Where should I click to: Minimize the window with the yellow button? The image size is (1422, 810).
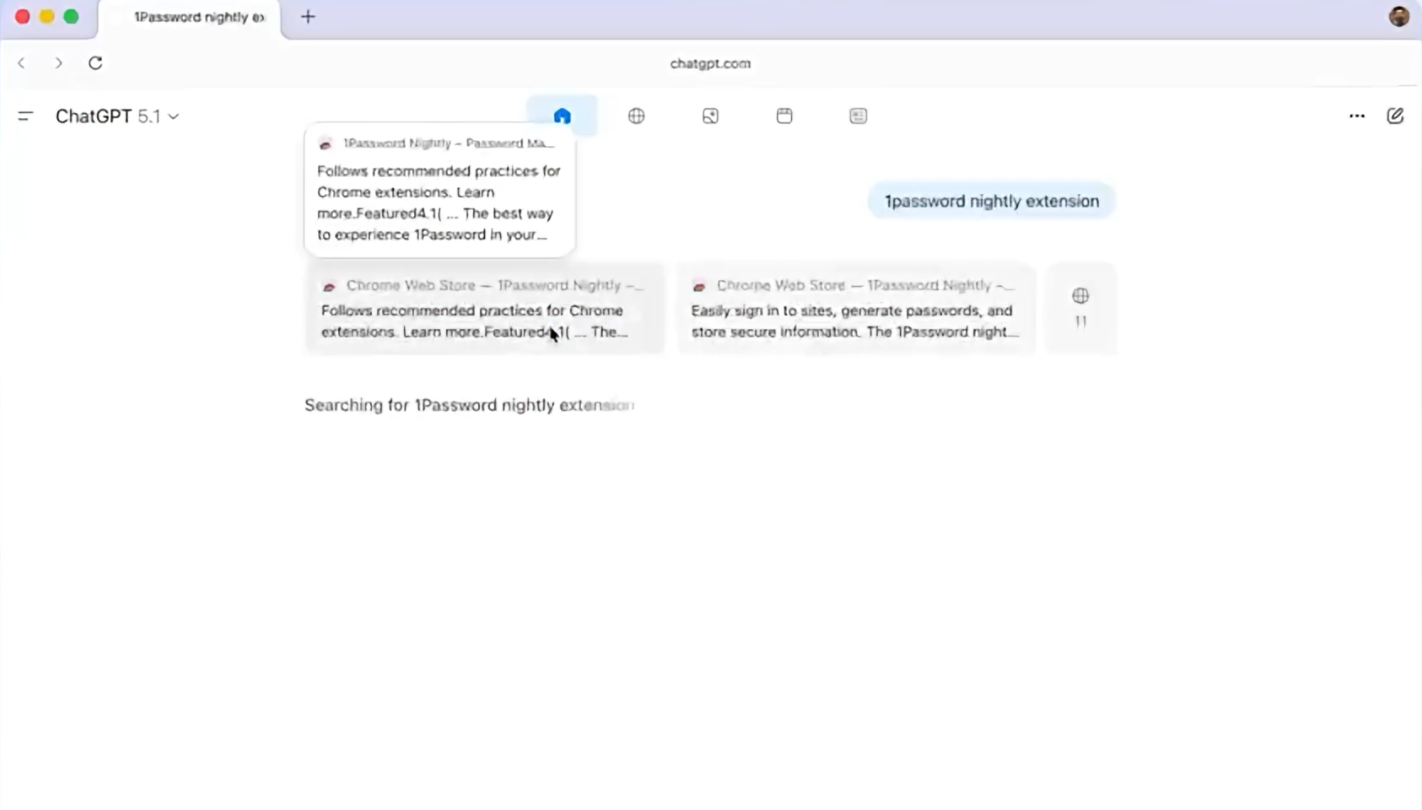click(x=47, y=17)
